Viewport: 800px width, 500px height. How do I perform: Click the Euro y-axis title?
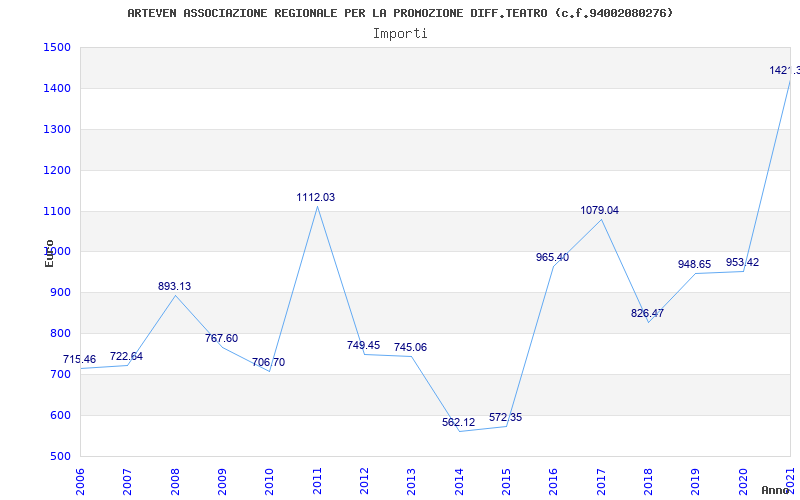(49, 253)
